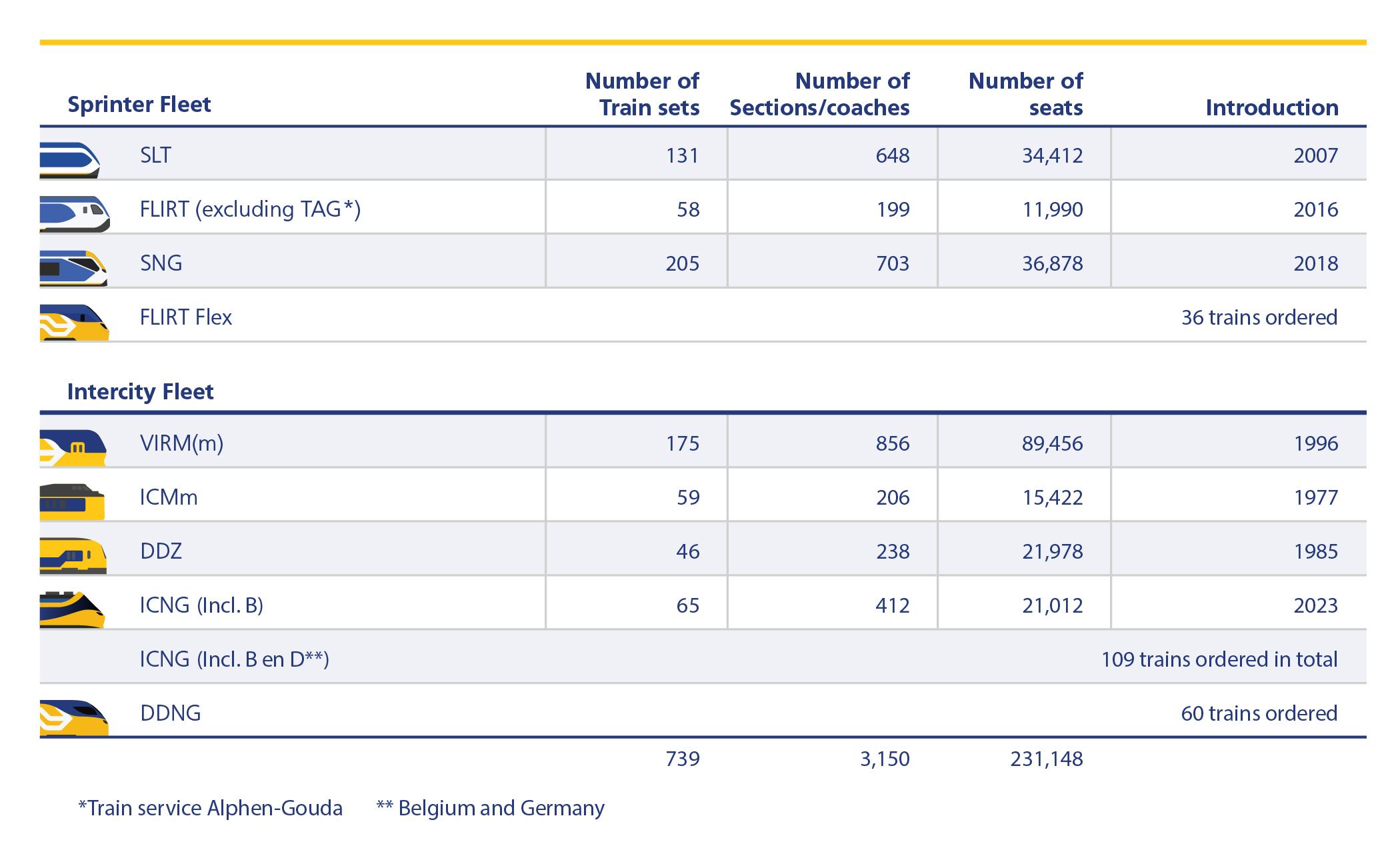Click the FLIRT Flex train icon
This screenshot has height=852, width=1400.
(x=74, y=322)
